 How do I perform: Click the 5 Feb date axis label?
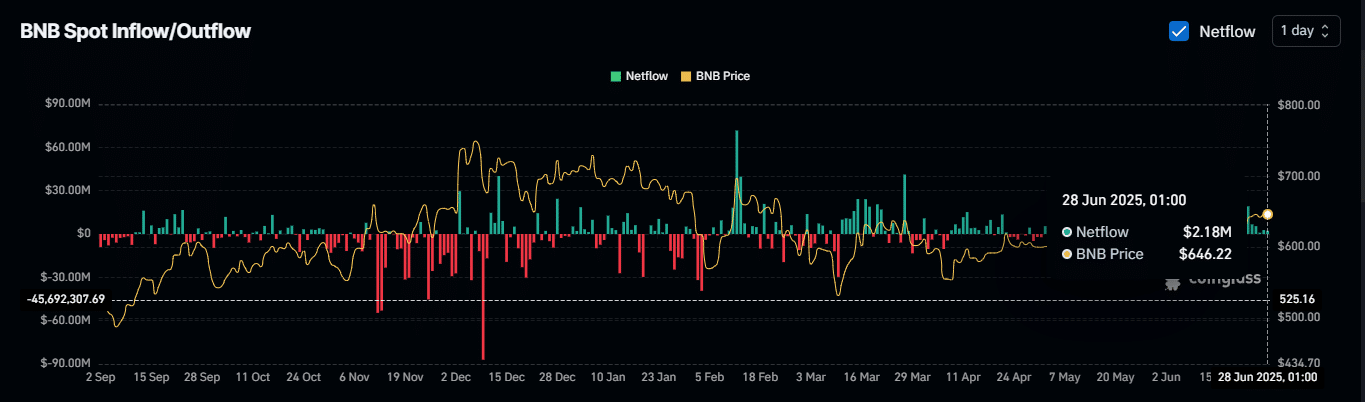point(709,378)
